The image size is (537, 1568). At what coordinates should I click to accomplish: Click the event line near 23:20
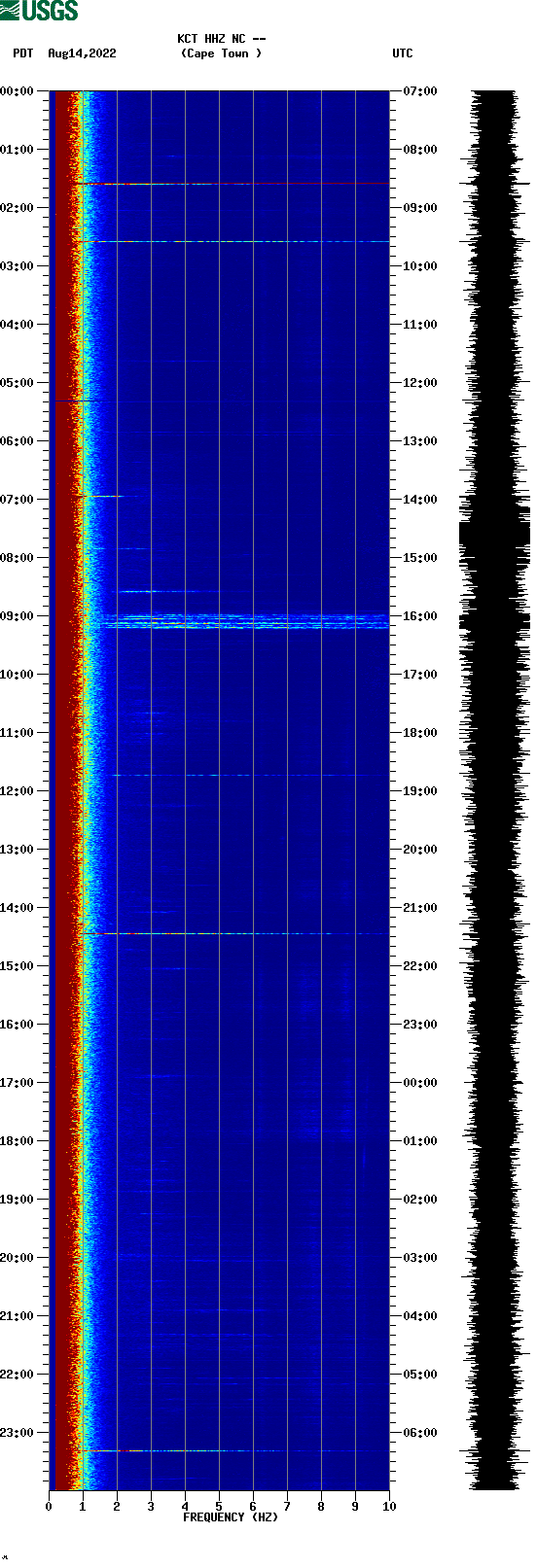[233, 1450]
